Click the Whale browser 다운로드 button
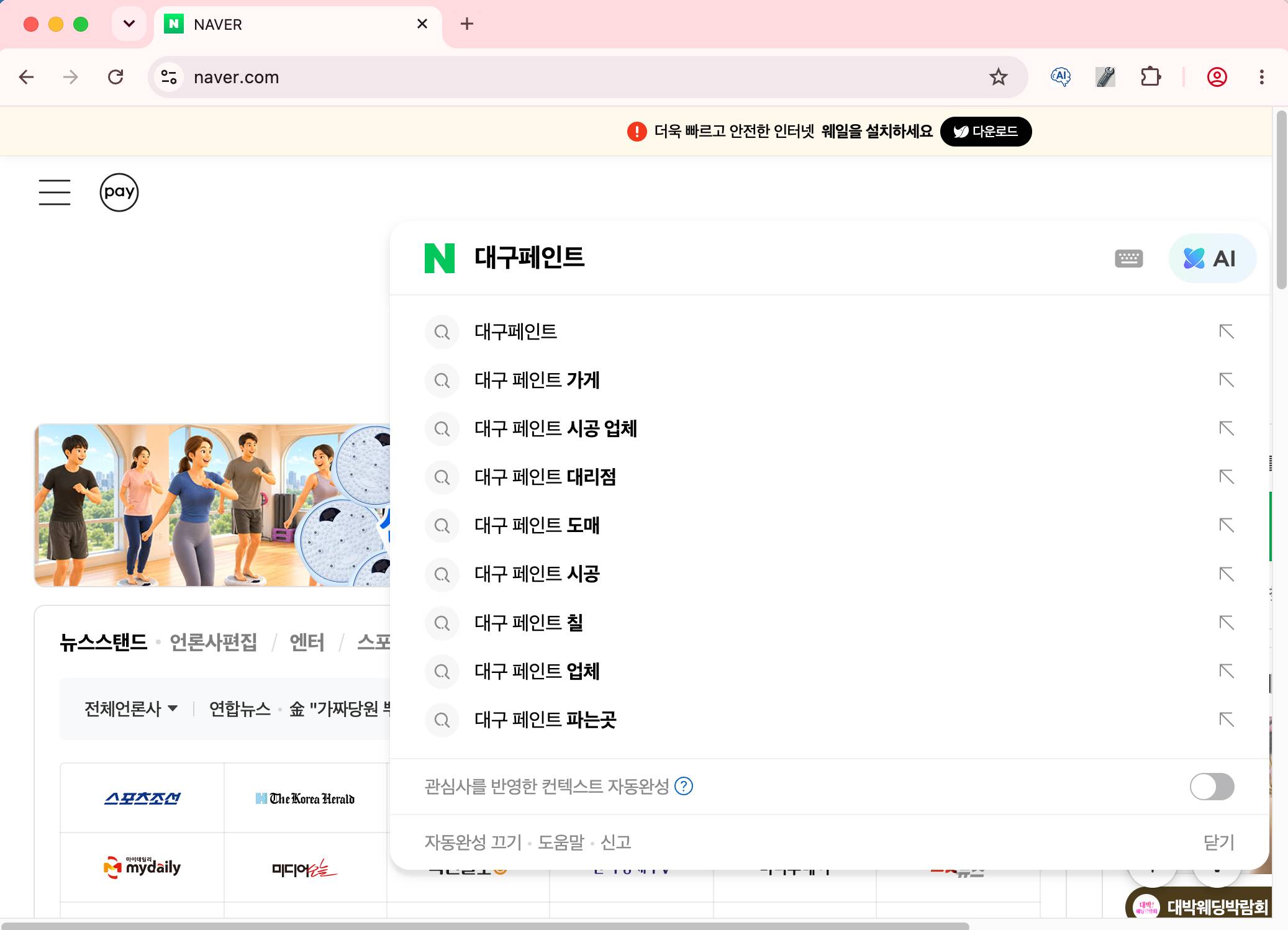 pyautogui.click(x=986, y=132)
